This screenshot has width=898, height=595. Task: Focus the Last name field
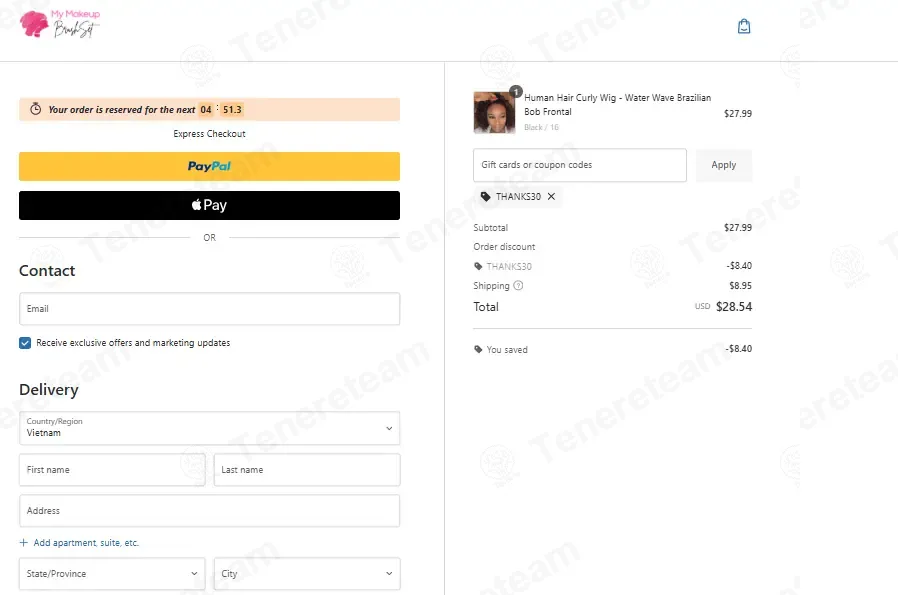[x=307, y=470]
